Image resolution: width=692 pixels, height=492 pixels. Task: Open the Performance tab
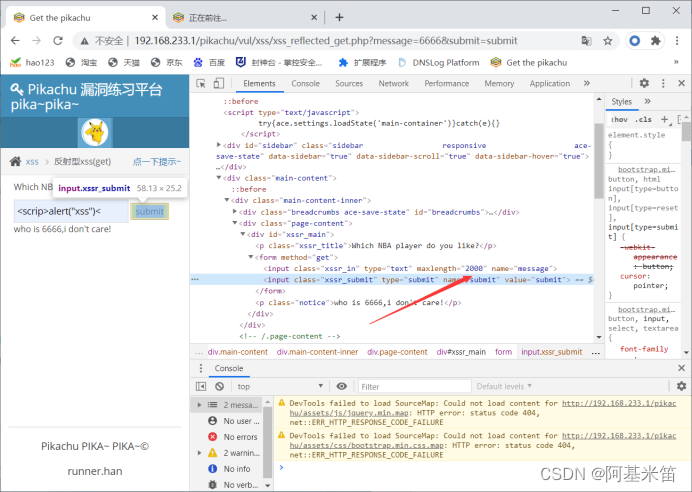click(447, 83)
